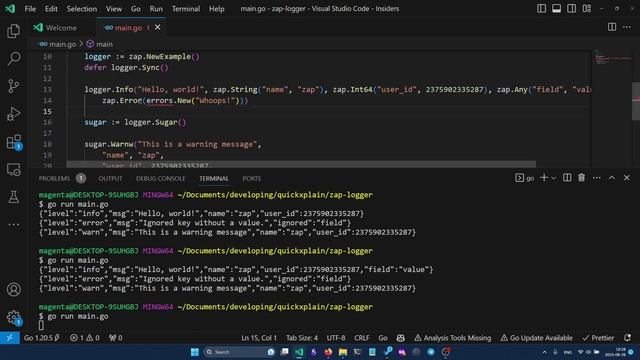Open the Source Control view

point(13,86)
